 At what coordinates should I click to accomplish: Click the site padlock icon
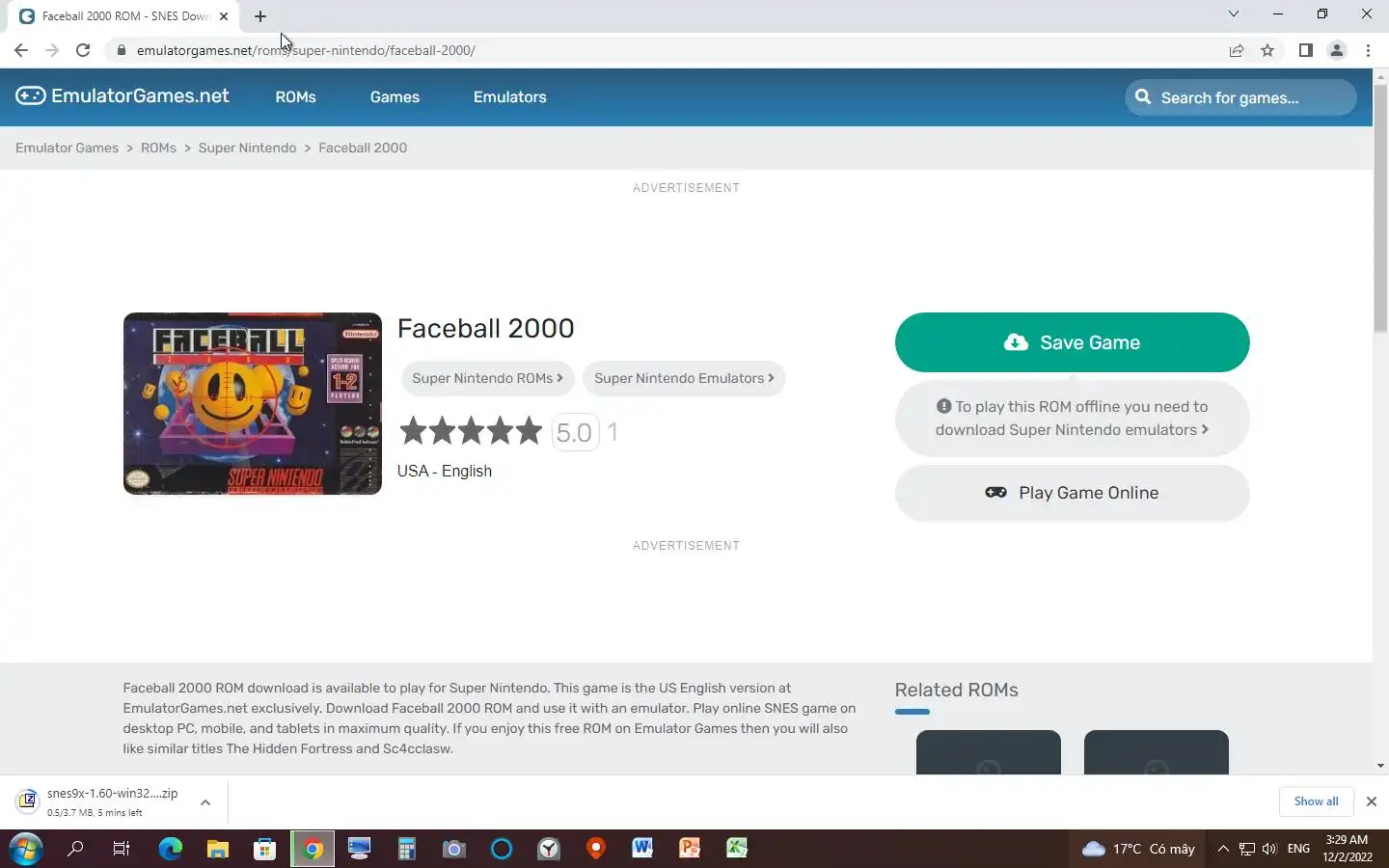(x=121, y=50)
